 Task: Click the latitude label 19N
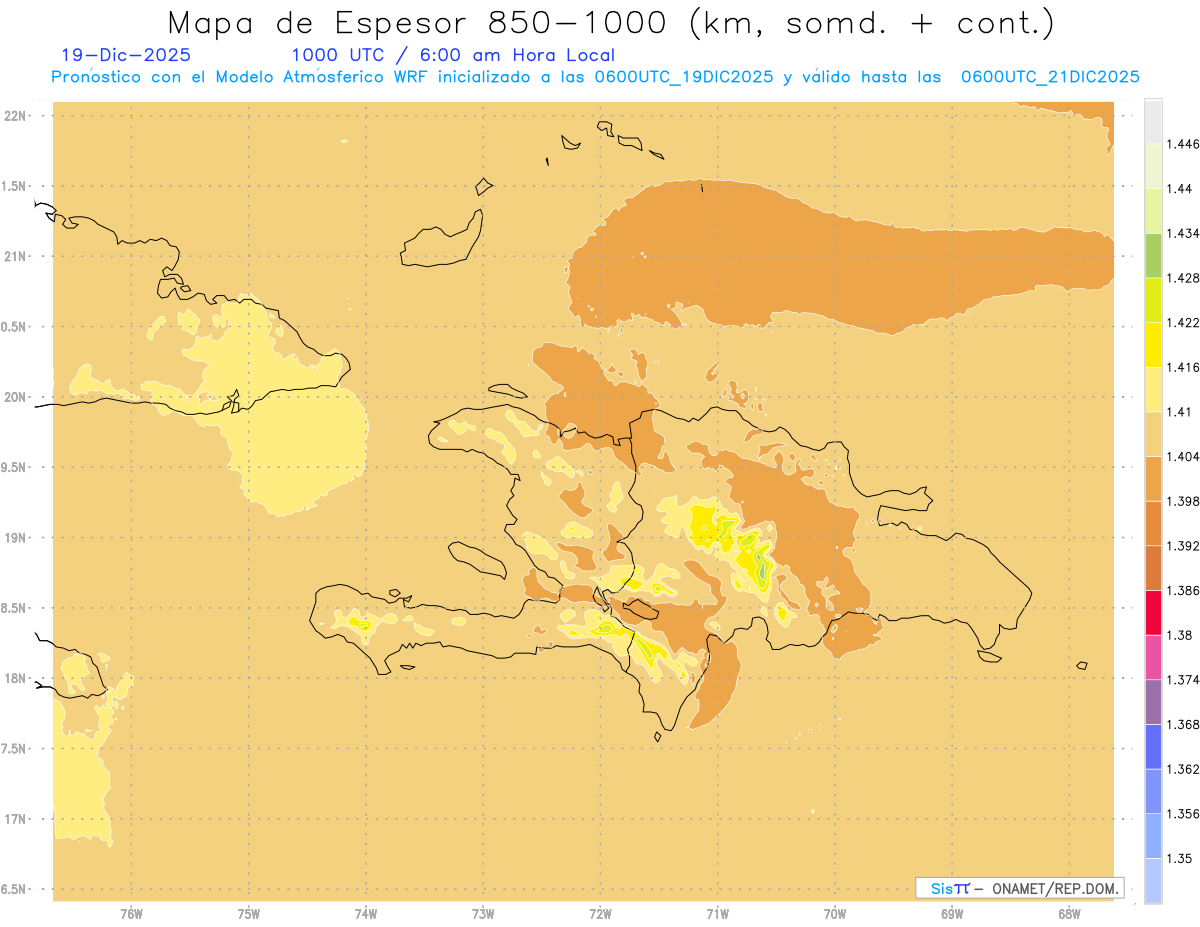tap(15, 538)
